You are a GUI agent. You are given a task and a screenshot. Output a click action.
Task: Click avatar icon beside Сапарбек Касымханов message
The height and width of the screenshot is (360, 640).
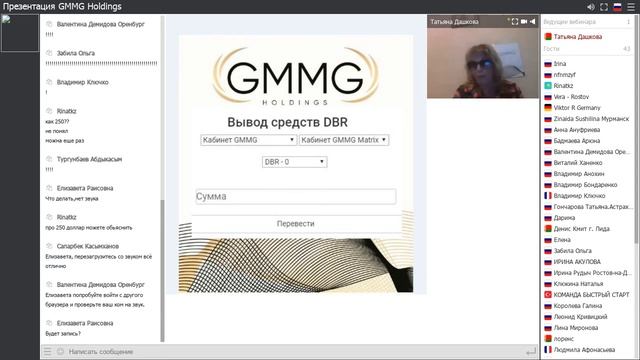click(49, 246)
